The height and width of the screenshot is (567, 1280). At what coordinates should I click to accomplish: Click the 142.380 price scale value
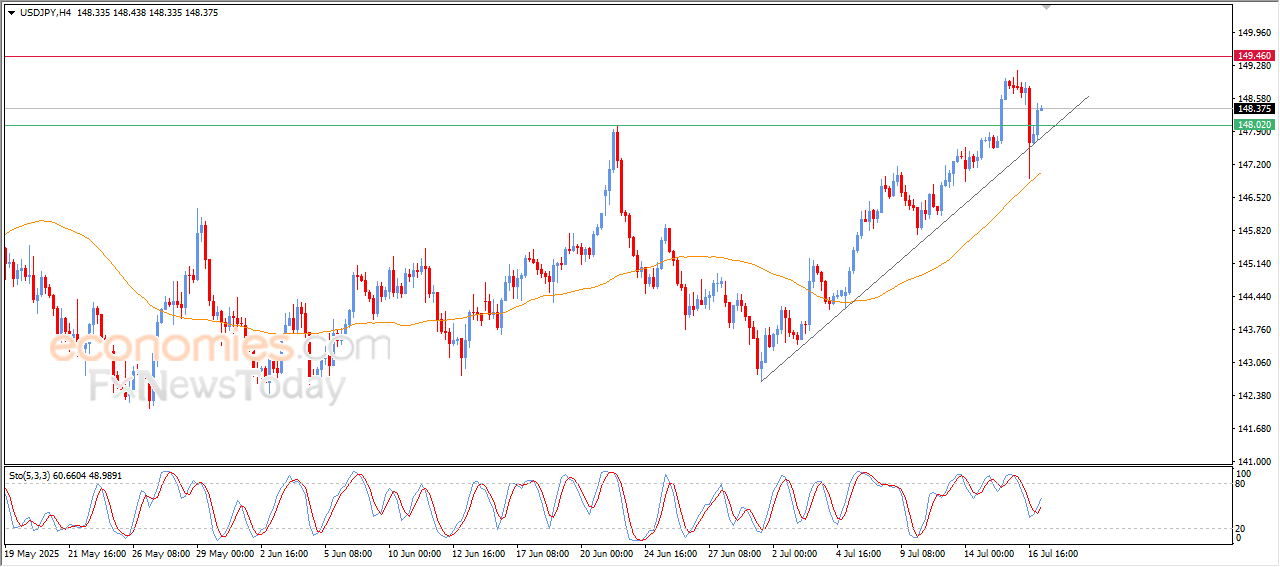[x=1256, y=396]
